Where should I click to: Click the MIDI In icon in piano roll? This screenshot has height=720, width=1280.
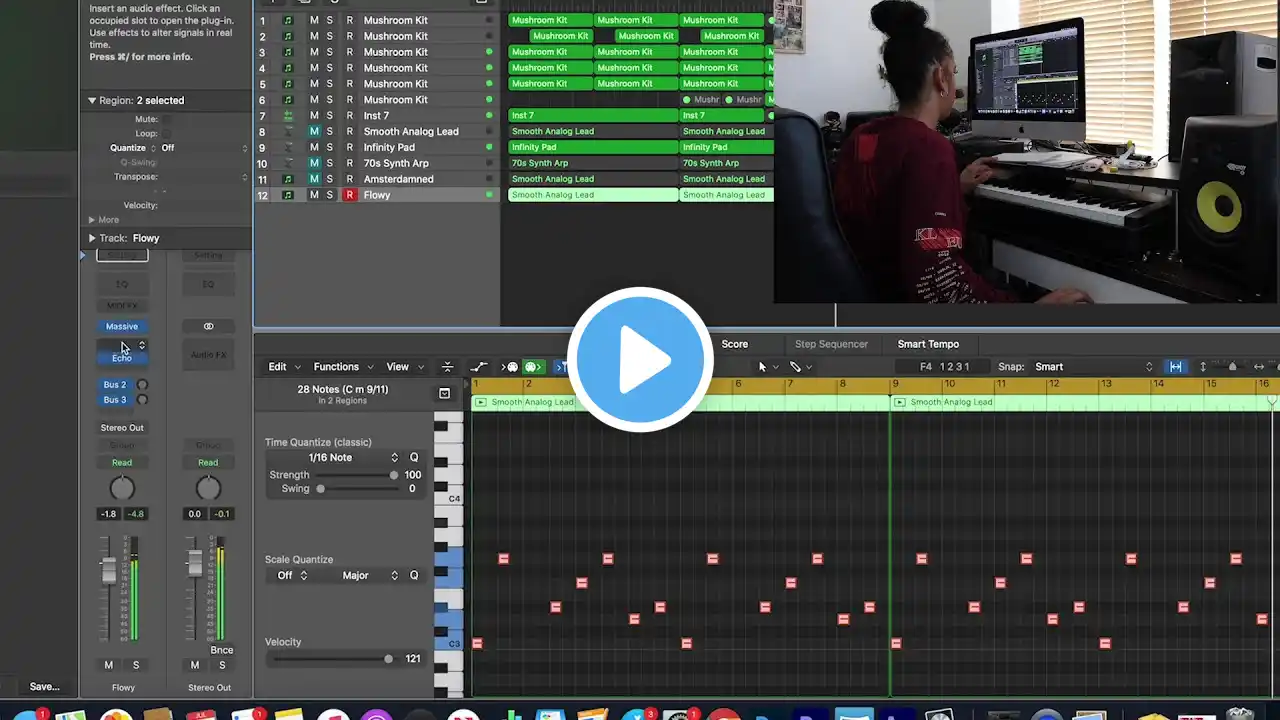tap(511, 367)
